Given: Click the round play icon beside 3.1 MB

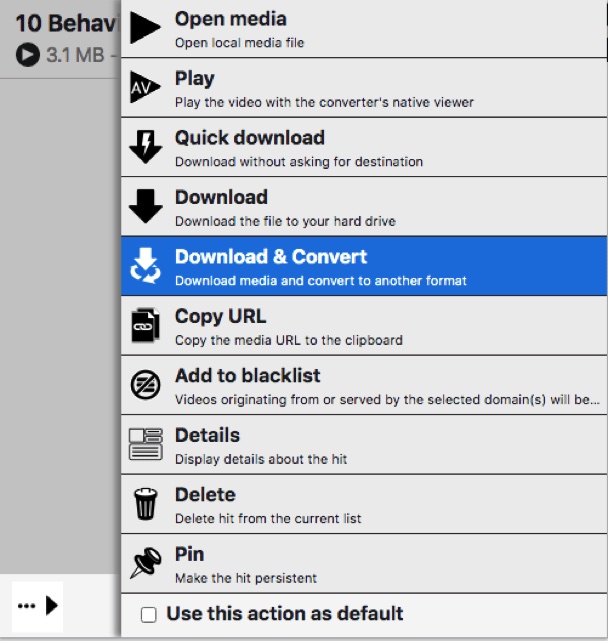Looking at the screenshot, I should click(x=28, y=55).
